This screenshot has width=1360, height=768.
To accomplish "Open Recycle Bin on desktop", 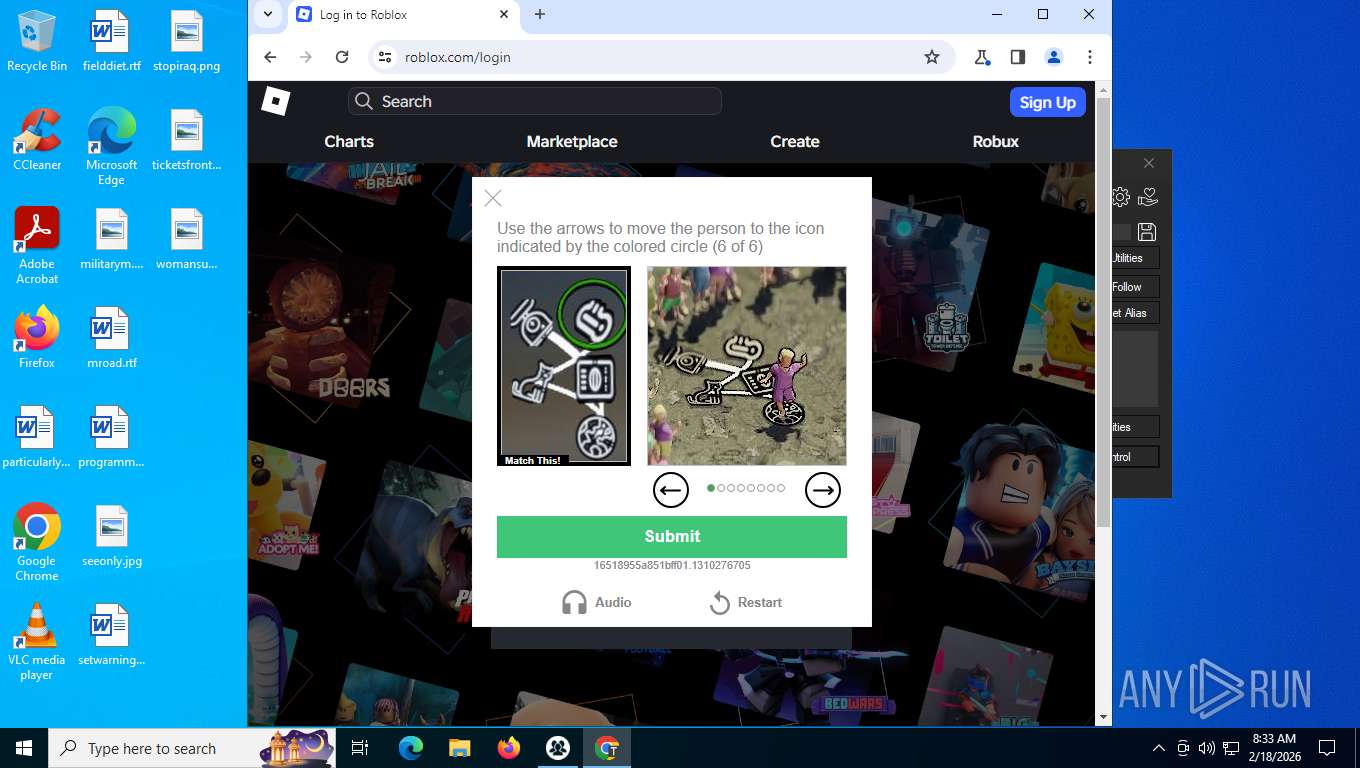I will [x=37, y=41].
